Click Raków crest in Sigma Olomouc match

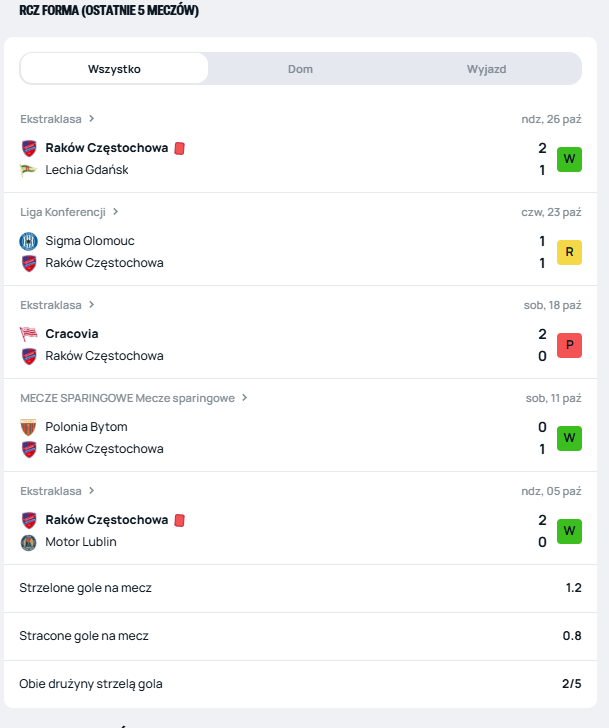28,263
